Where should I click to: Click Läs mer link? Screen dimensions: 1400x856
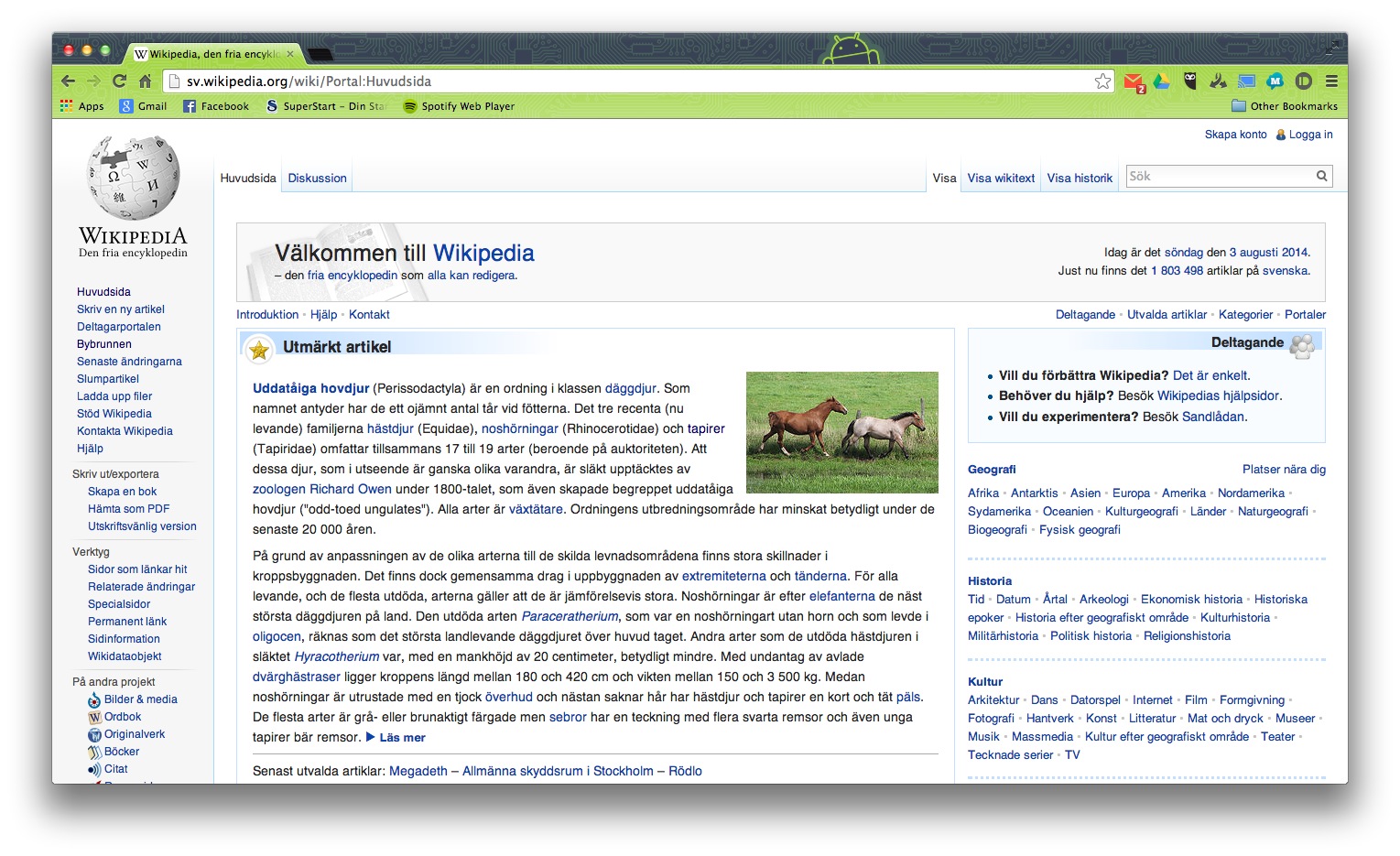click(x=402, y=738)
